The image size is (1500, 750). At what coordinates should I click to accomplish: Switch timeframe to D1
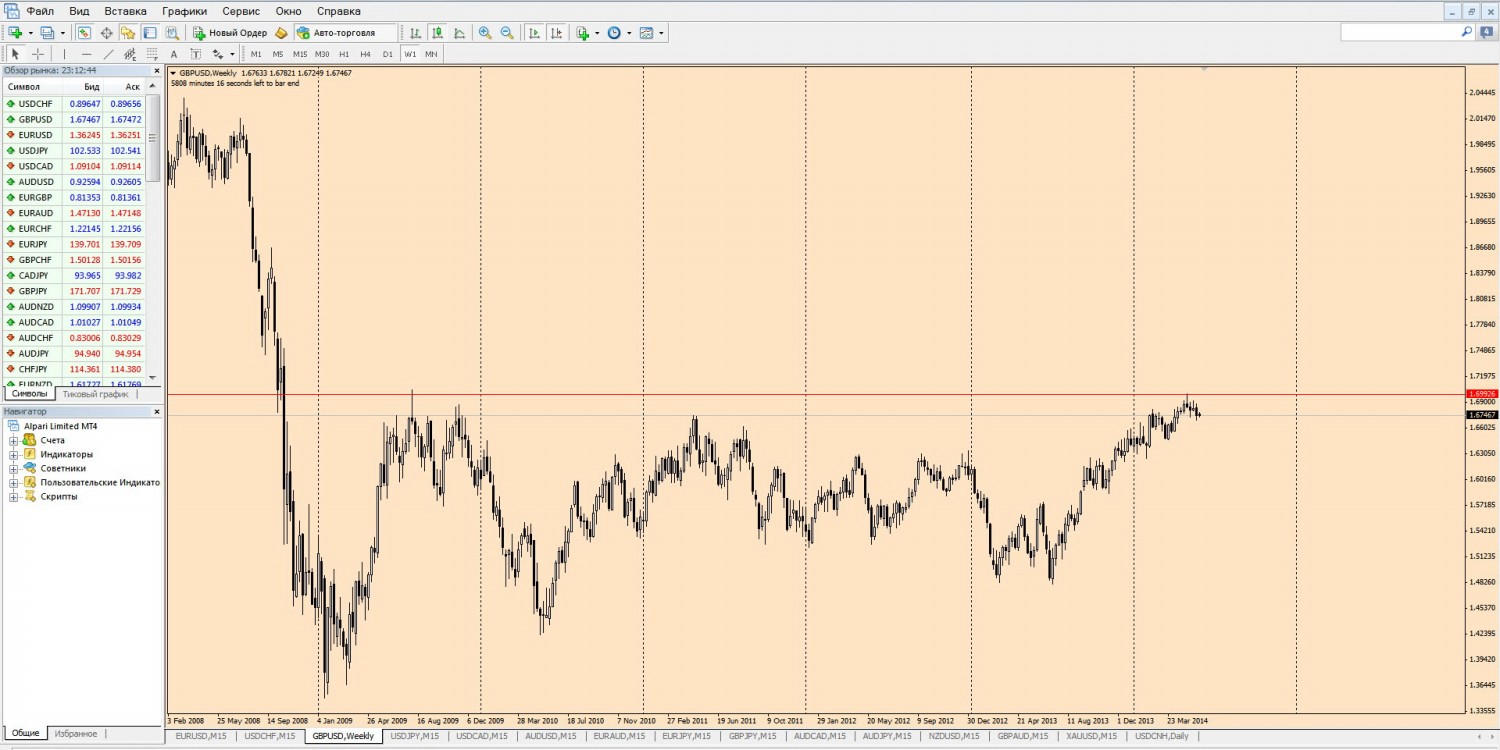click(x=388, y=54)
